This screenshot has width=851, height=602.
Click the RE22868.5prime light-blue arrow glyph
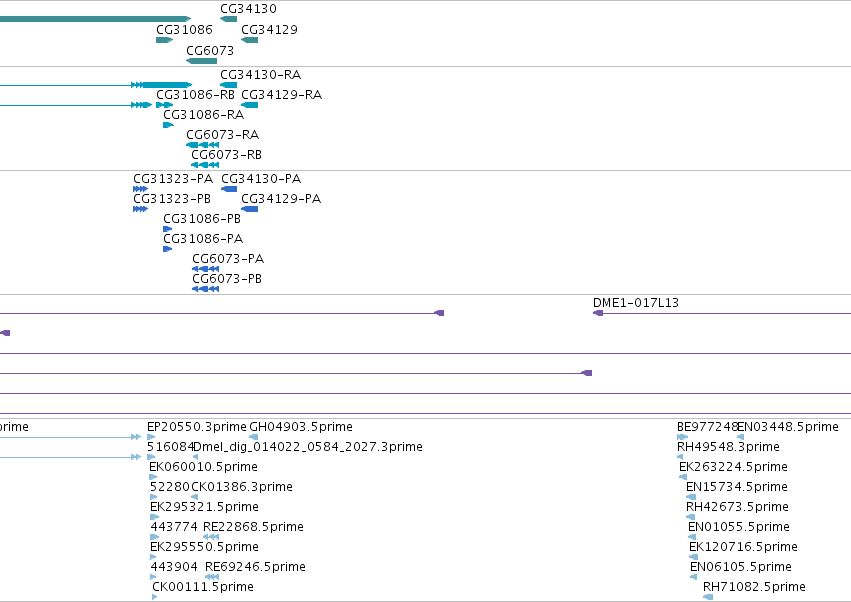pyautogui.click(x=211, y=537)
